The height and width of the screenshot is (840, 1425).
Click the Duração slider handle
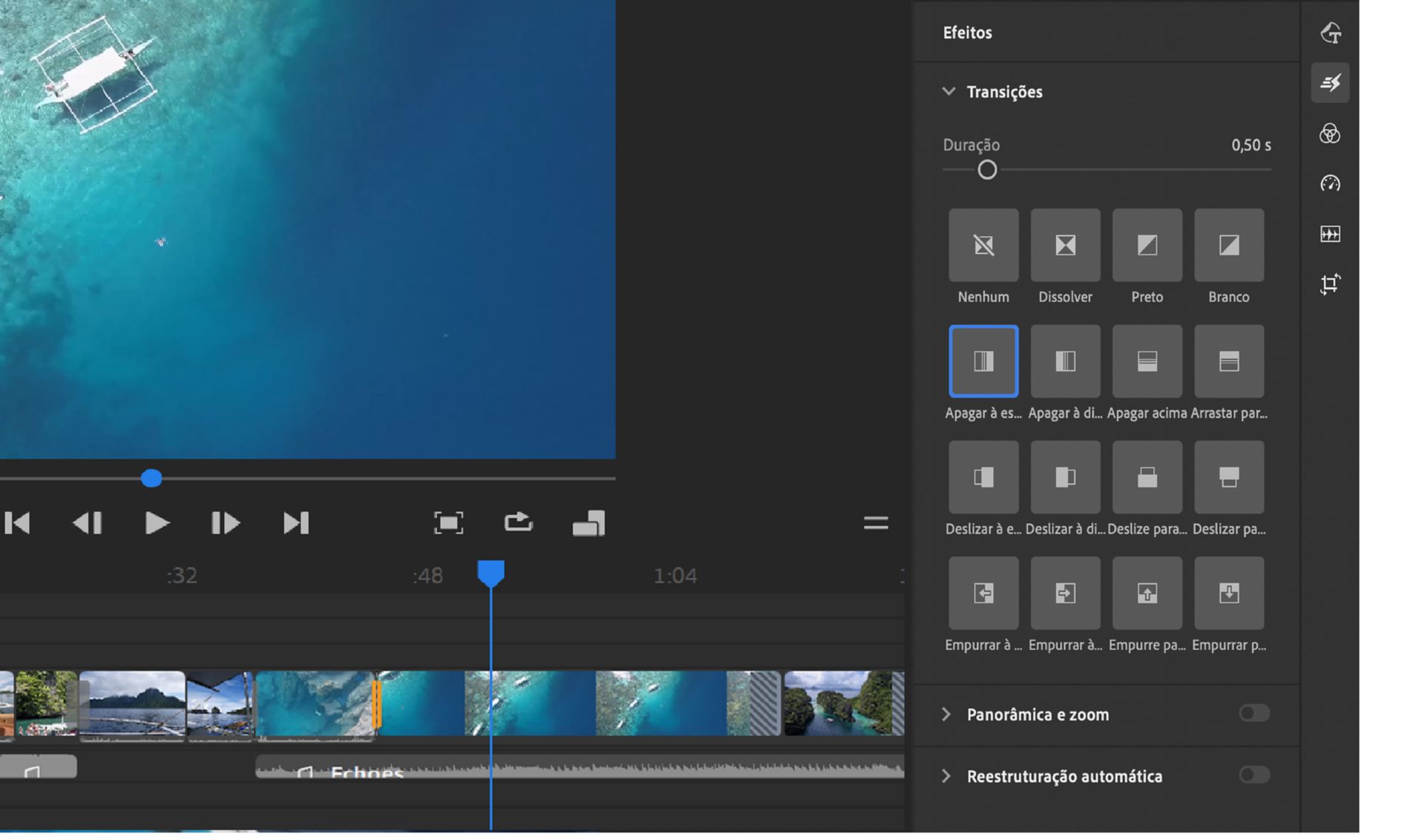tap(987, 170)
